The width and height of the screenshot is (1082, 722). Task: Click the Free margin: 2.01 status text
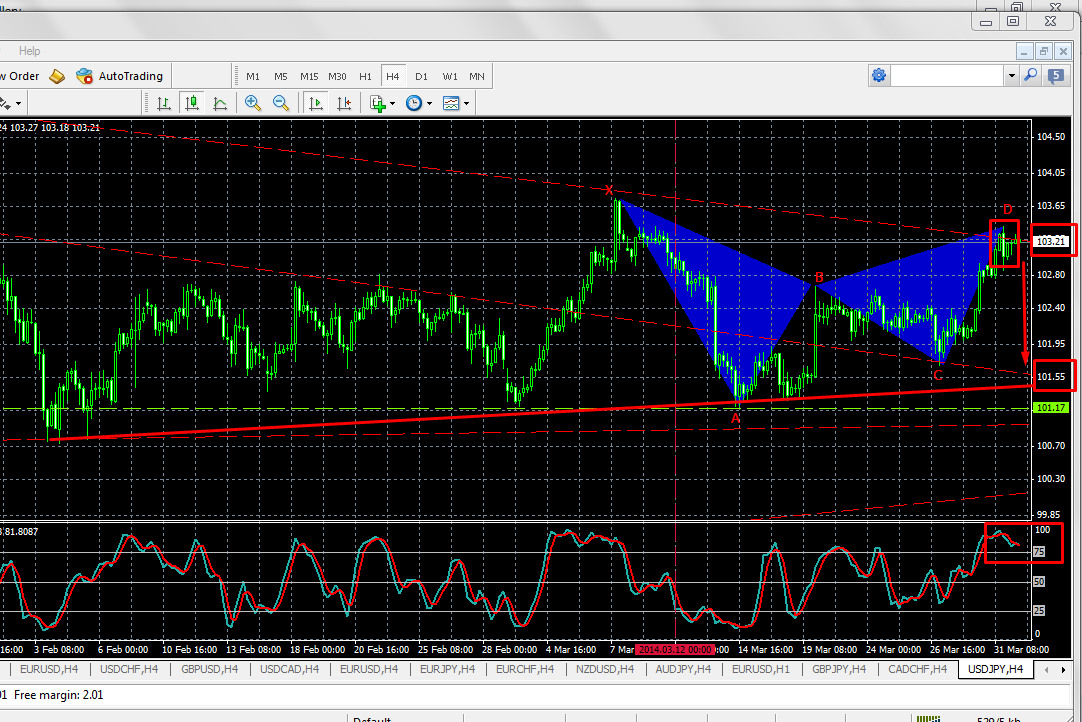59,695
